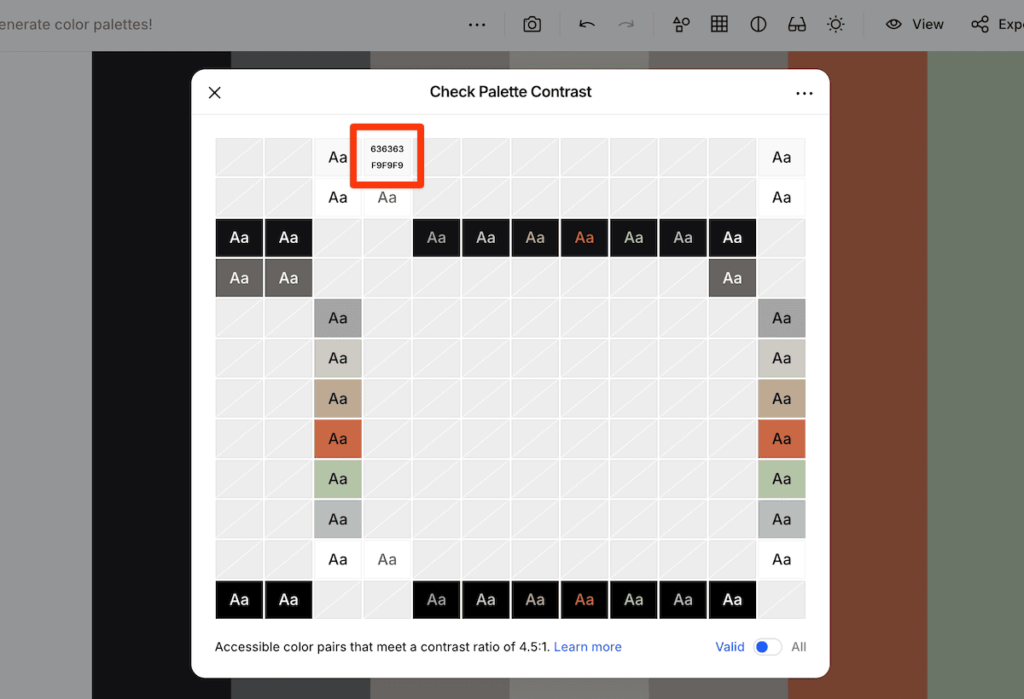Click the half-circle contrast icon in toolbar
1024x699 pixels.
click(758, 25)
